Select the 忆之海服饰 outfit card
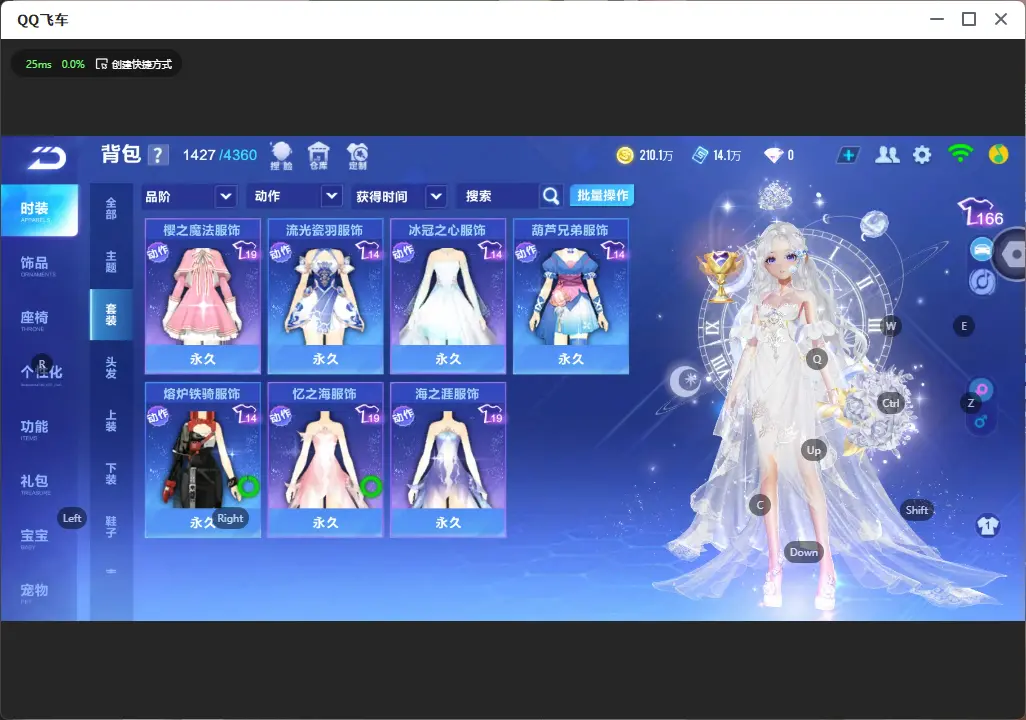The width and height of the screenshot is (1026, 720). tap(325, 460)
